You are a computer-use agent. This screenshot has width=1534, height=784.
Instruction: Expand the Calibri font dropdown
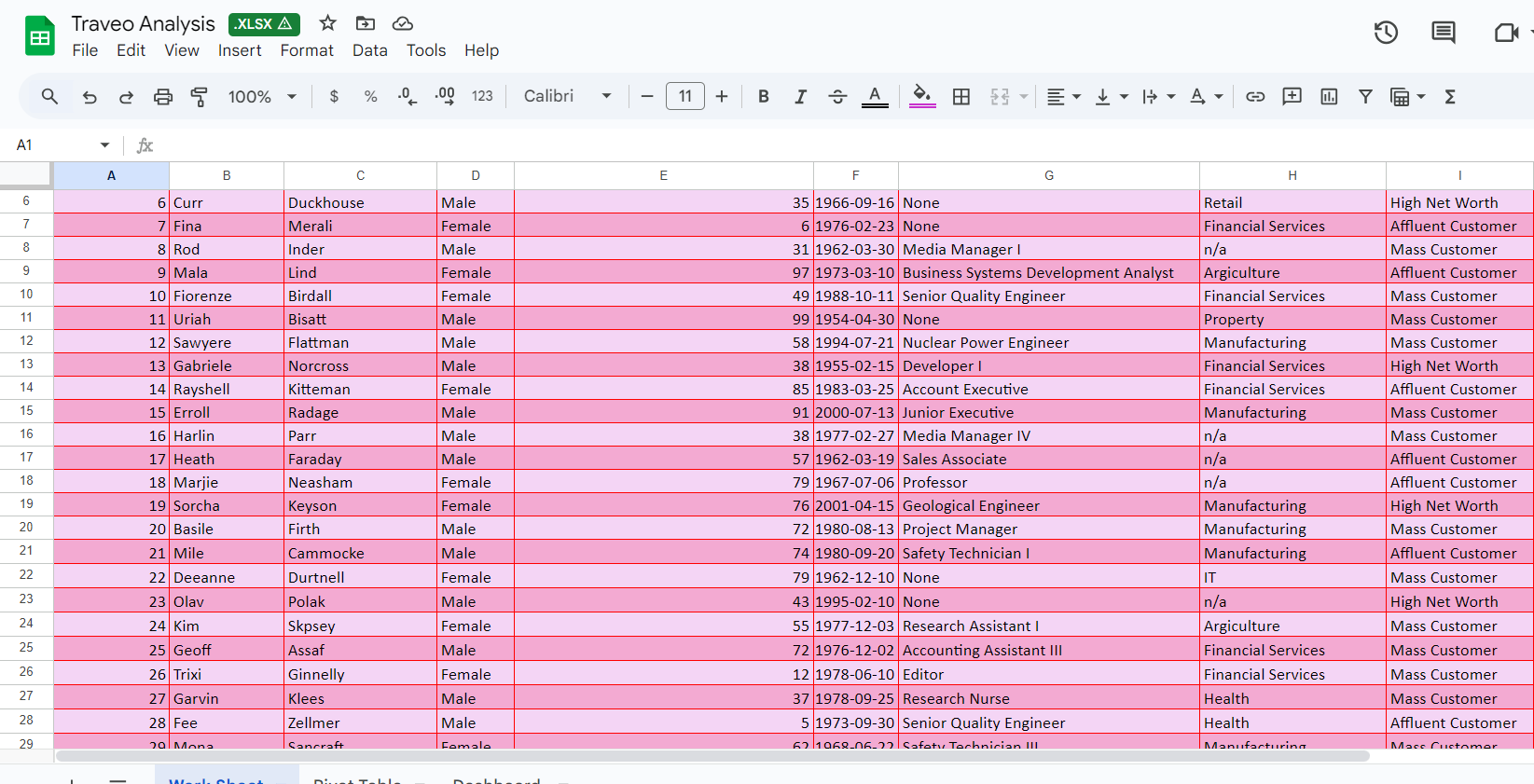pos(567,96)
